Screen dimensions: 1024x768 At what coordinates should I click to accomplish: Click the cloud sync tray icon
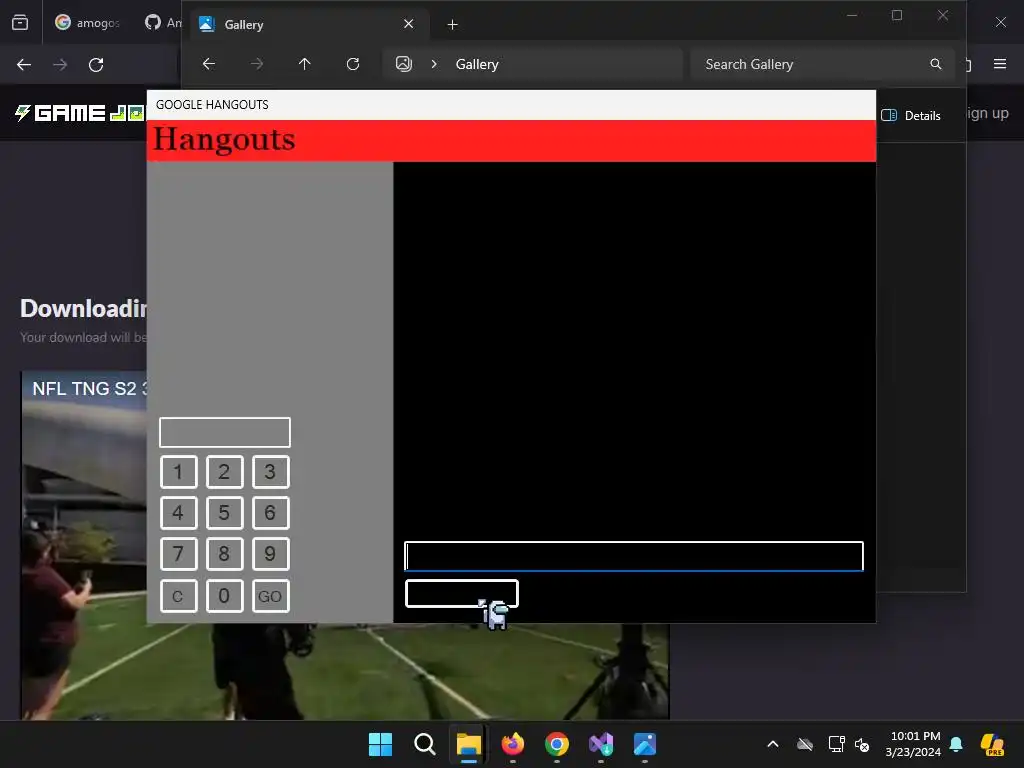[805, 744]
